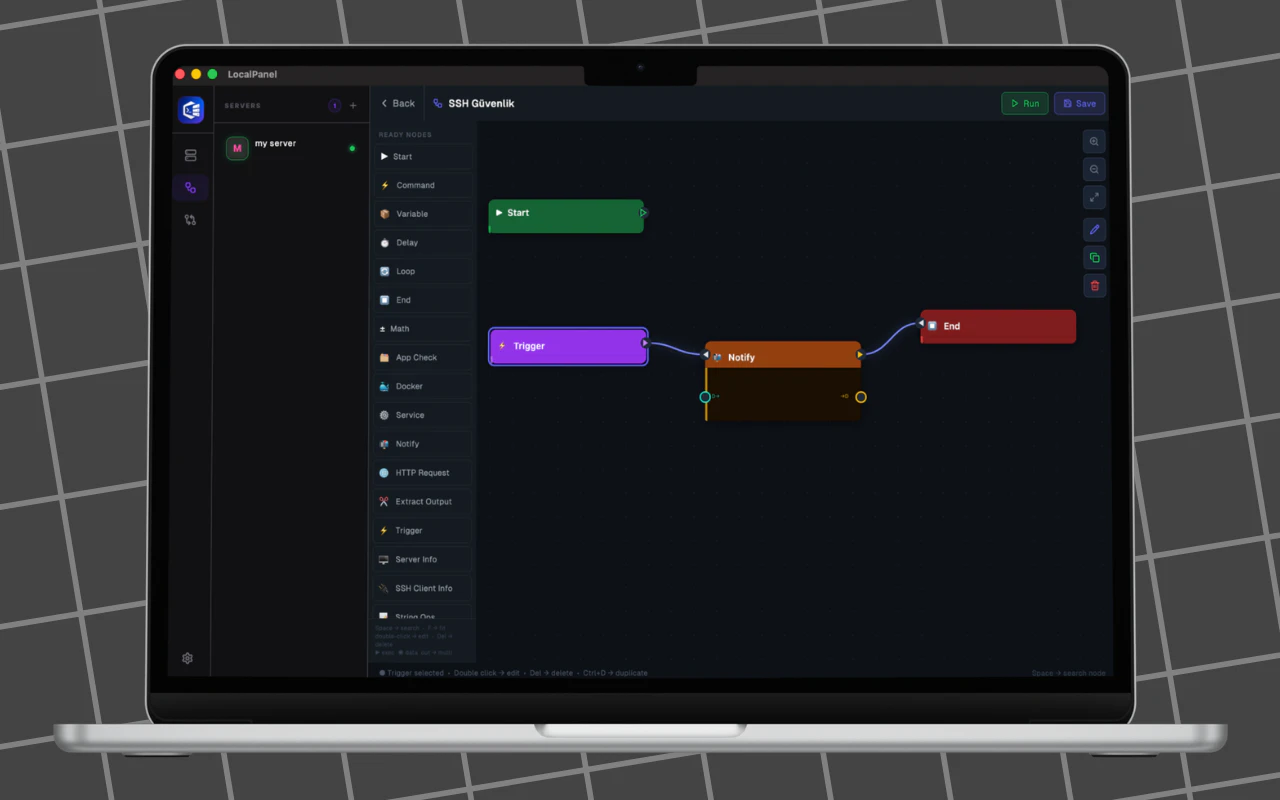Fit the workflow to screen
The image size is (1280, 800).
point(1094,198)
